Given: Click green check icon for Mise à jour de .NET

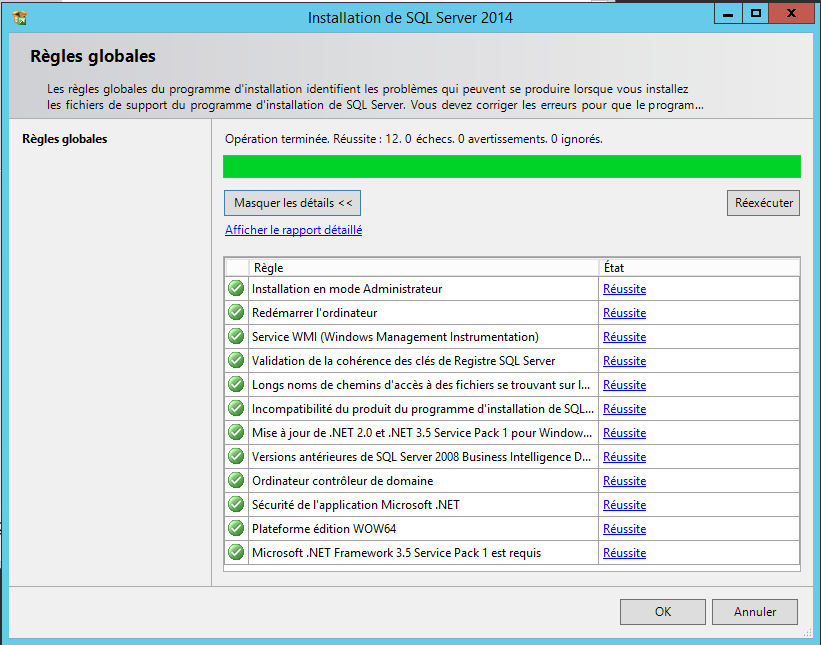Looking at the screenshot, I should [236, 432].
